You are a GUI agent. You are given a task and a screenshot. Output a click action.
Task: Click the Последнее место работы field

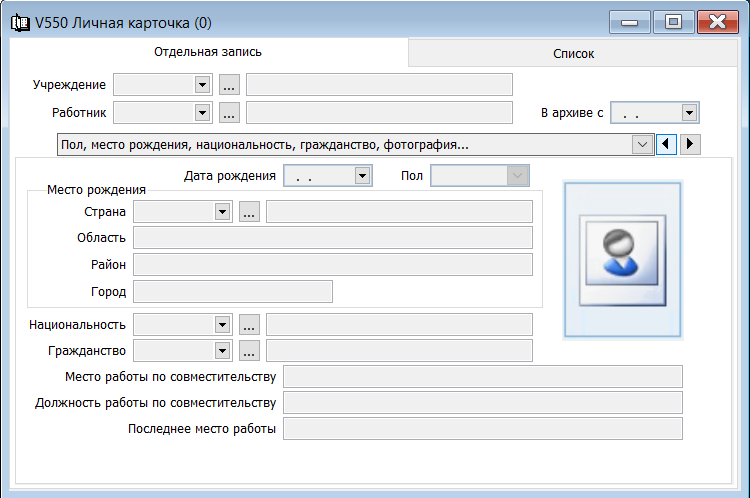[482, 429]
